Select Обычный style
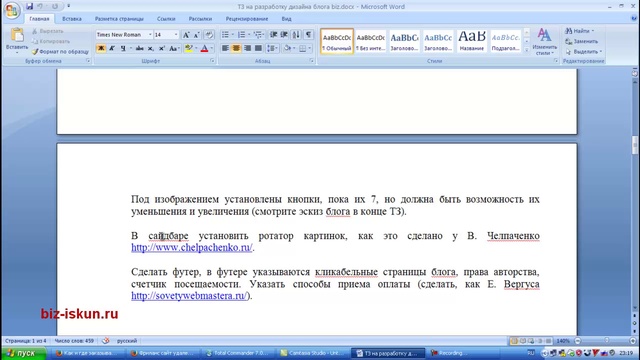640x360 pixels. pos(337,41)
